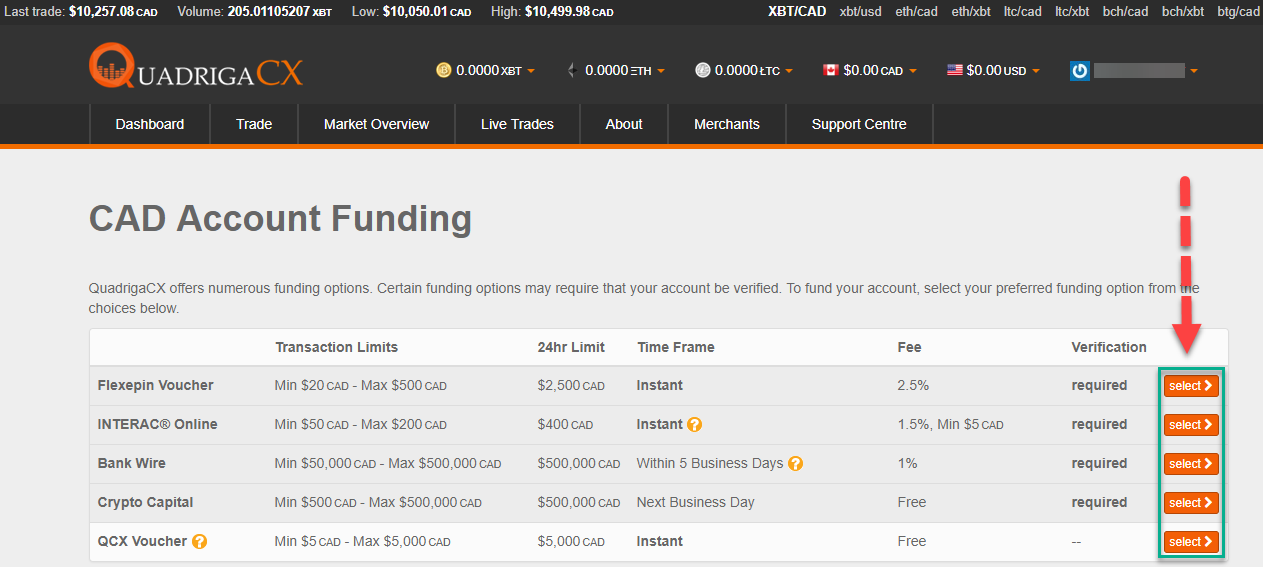Click the 24hr Limit column header
Viewport: 1263px width, 567px height.
pyautogui.click(x=571, y=347)
